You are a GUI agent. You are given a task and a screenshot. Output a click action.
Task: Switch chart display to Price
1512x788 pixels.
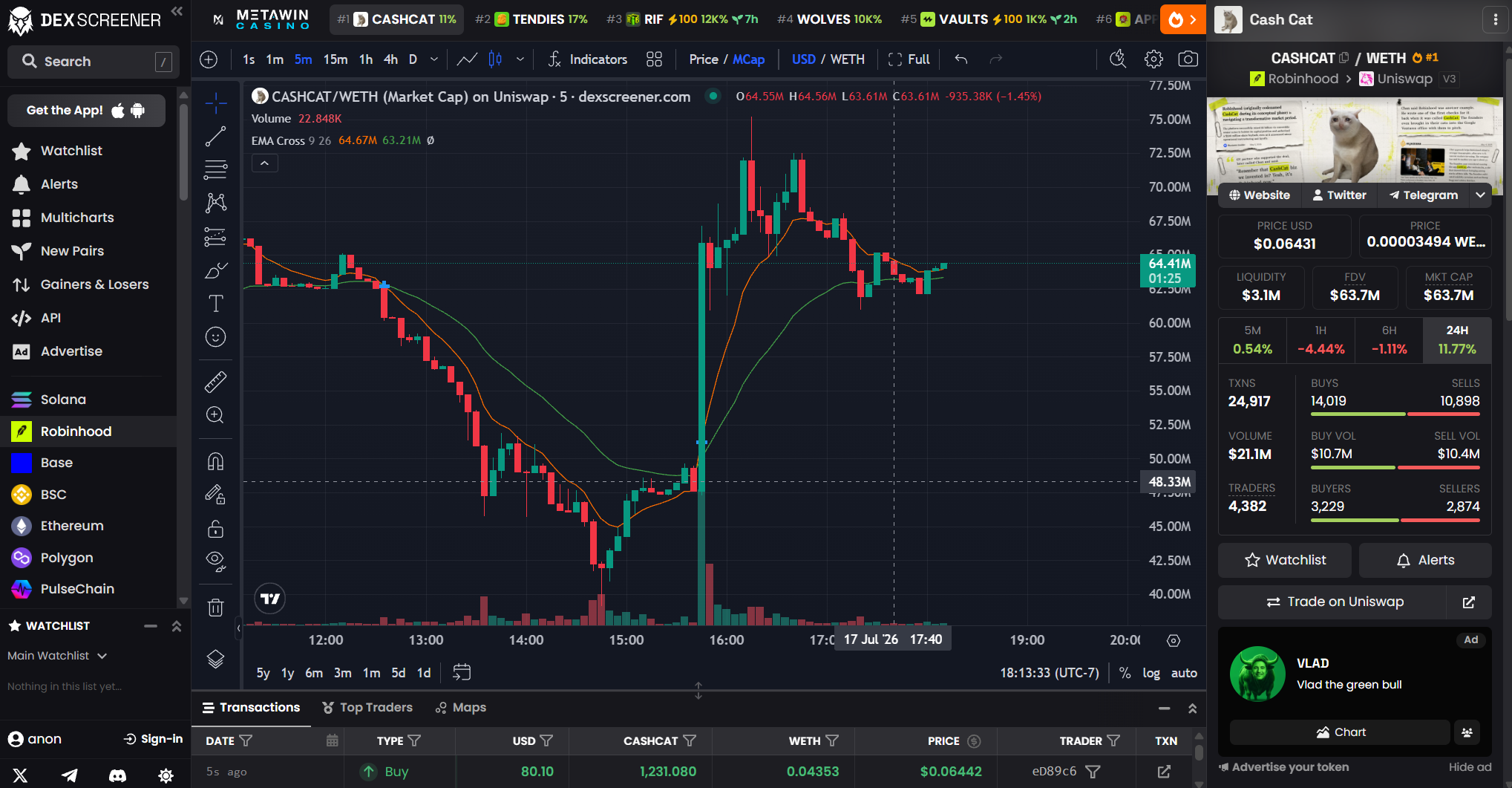tap(703, 59)
